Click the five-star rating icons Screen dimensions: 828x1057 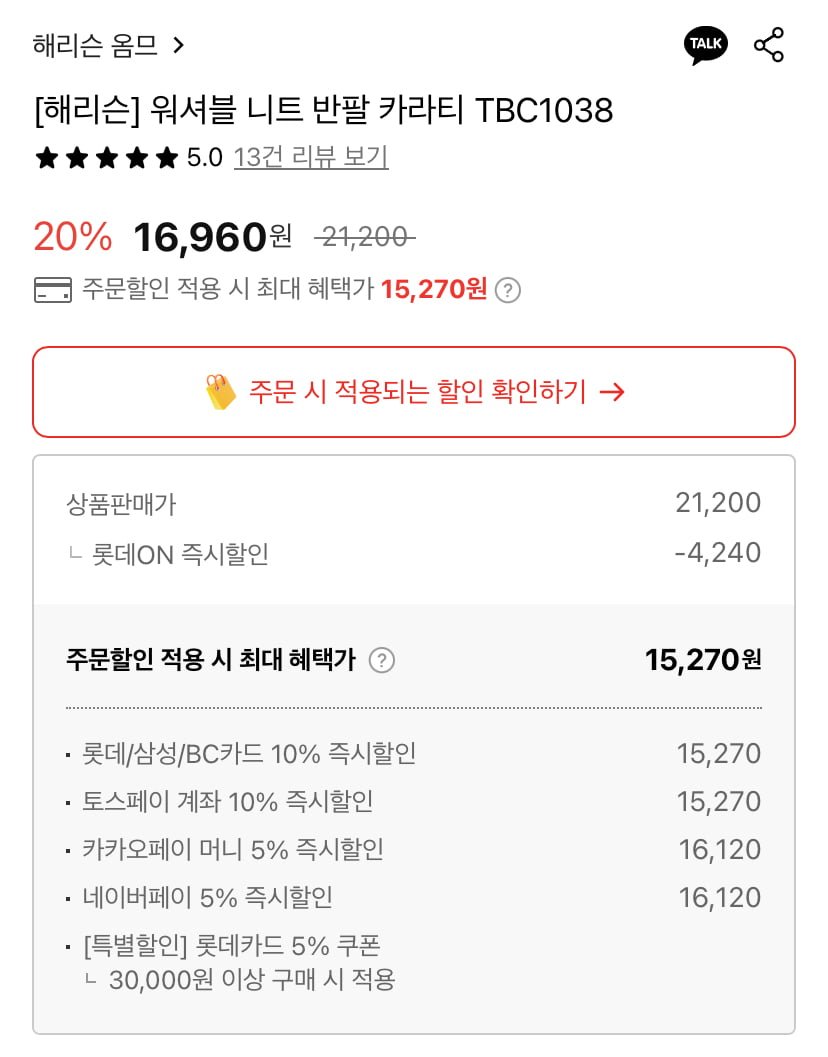(106, 158)
